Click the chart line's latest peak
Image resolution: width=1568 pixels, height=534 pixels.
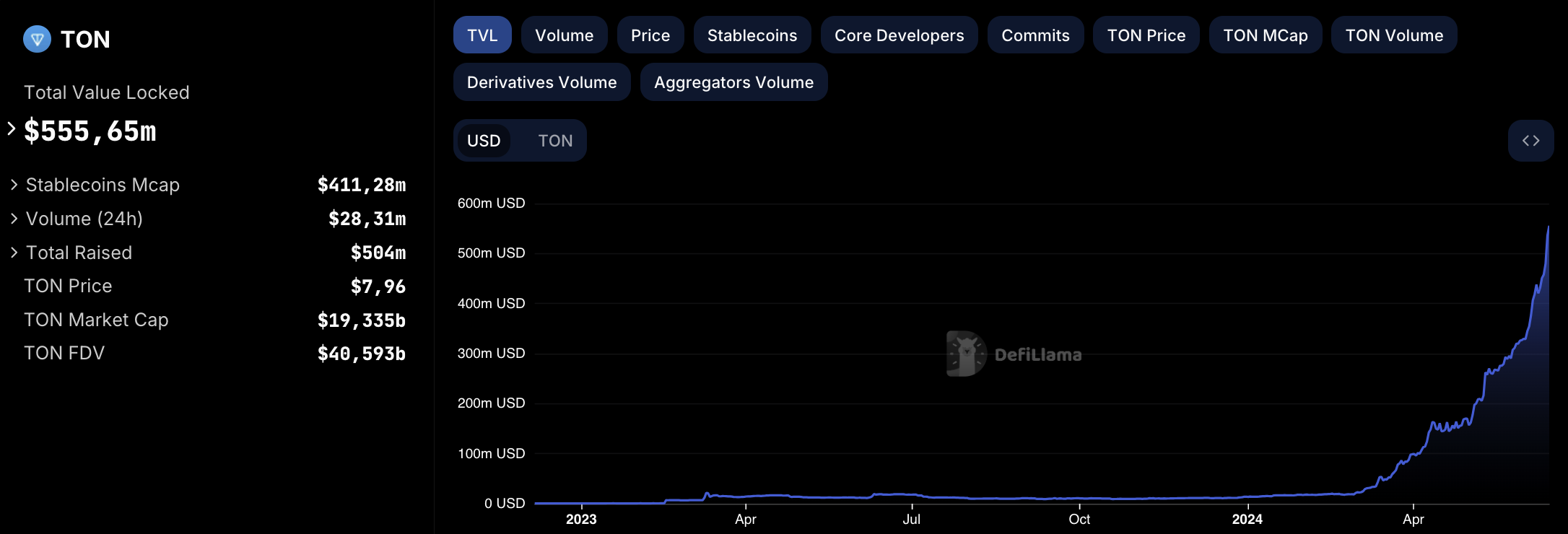pyautogui.click(x=1548, y=227)
